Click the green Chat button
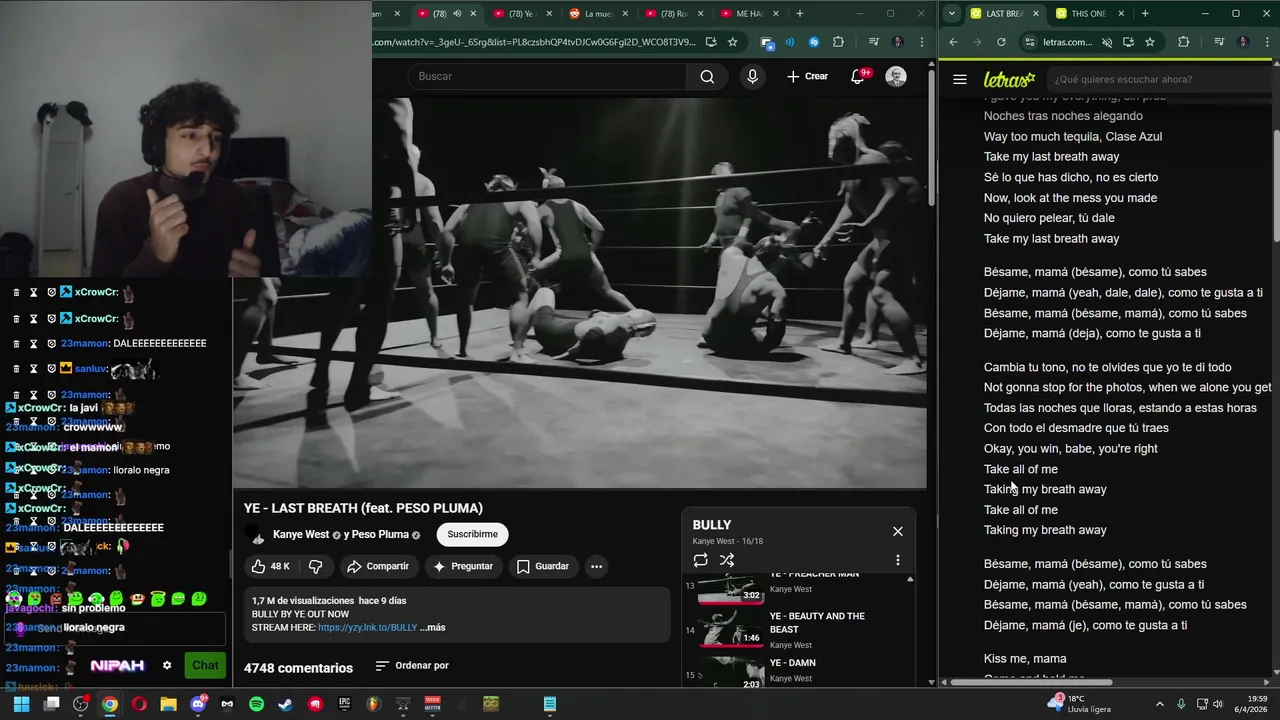The width and height of the screenshot is (1280, 720). coord(205,665)
